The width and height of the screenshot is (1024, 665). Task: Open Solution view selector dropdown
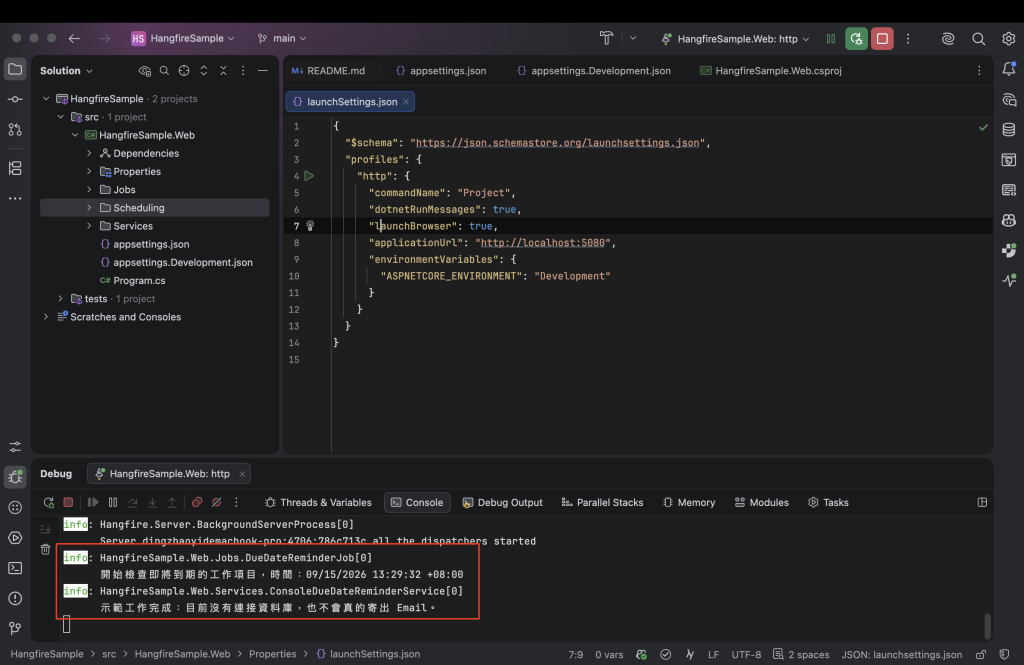(66, 71)
